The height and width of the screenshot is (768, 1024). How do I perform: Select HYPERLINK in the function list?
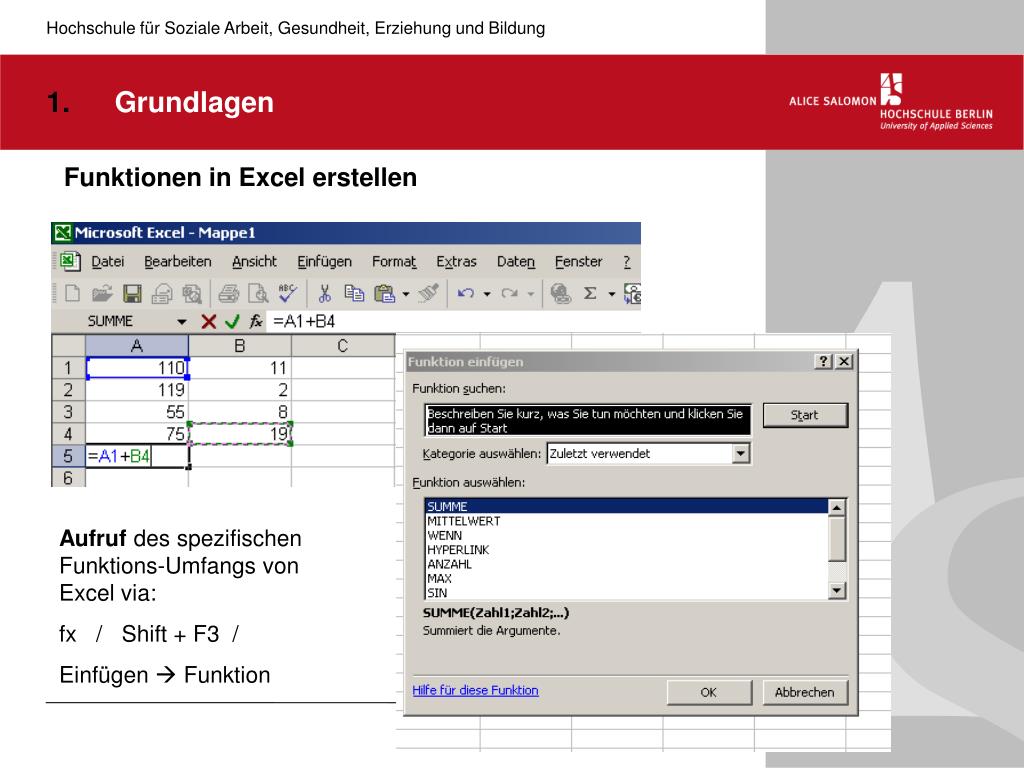(626, 550)
